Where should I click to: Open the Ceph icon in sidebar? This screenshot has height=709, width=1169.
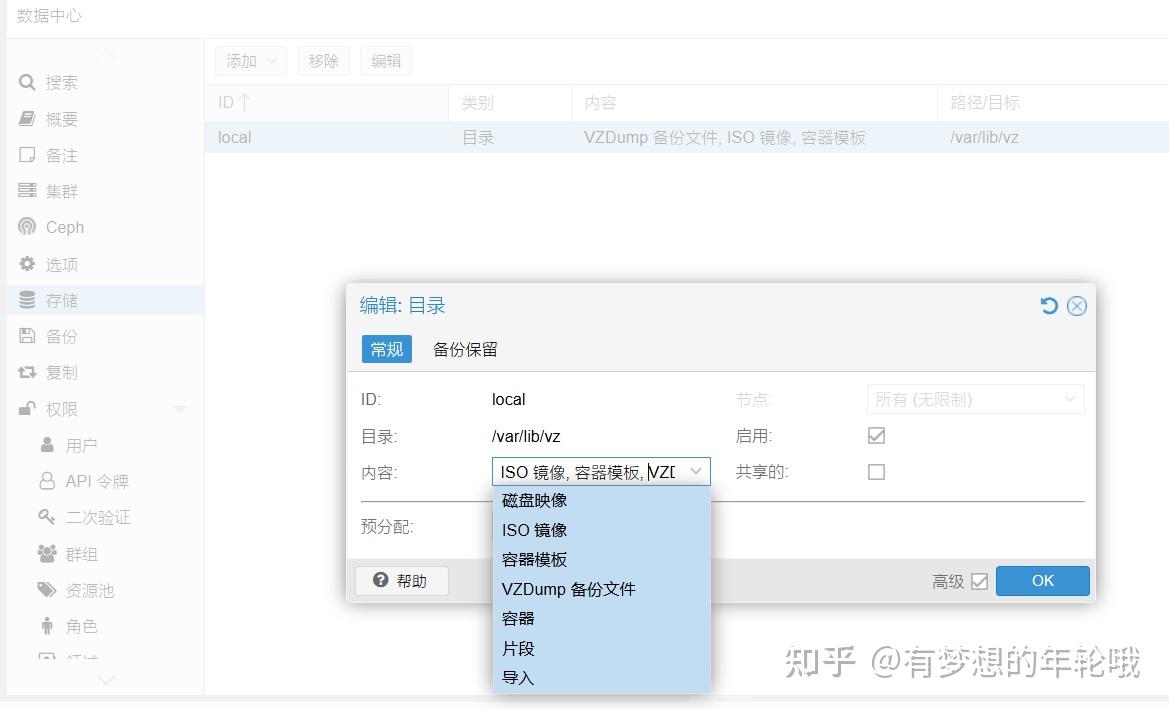point(27,227)
